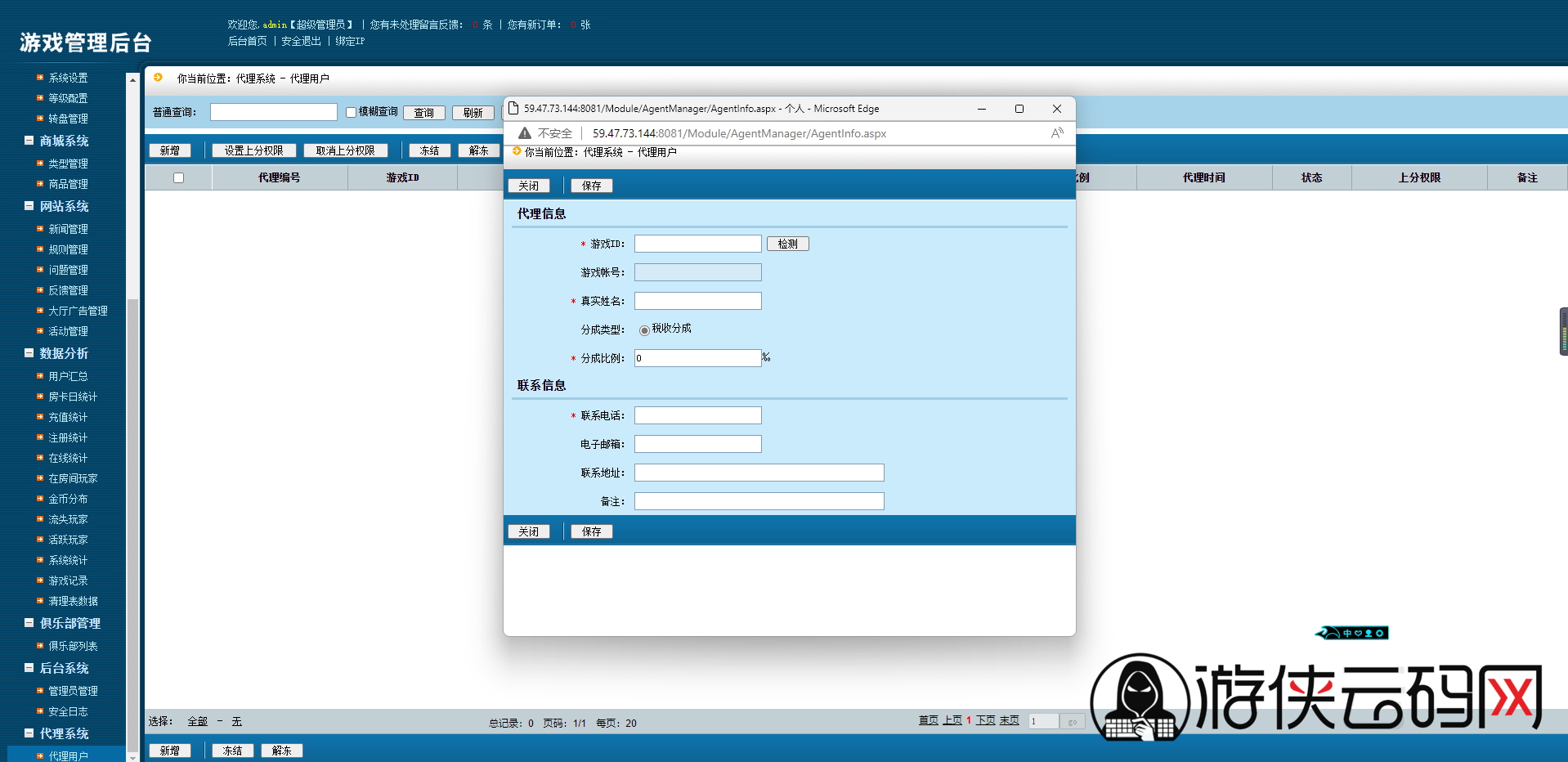Screen dimensions: 1568x762
Task: Collapse the 俱乐部管理 menu group
Action: pos(29,623)
